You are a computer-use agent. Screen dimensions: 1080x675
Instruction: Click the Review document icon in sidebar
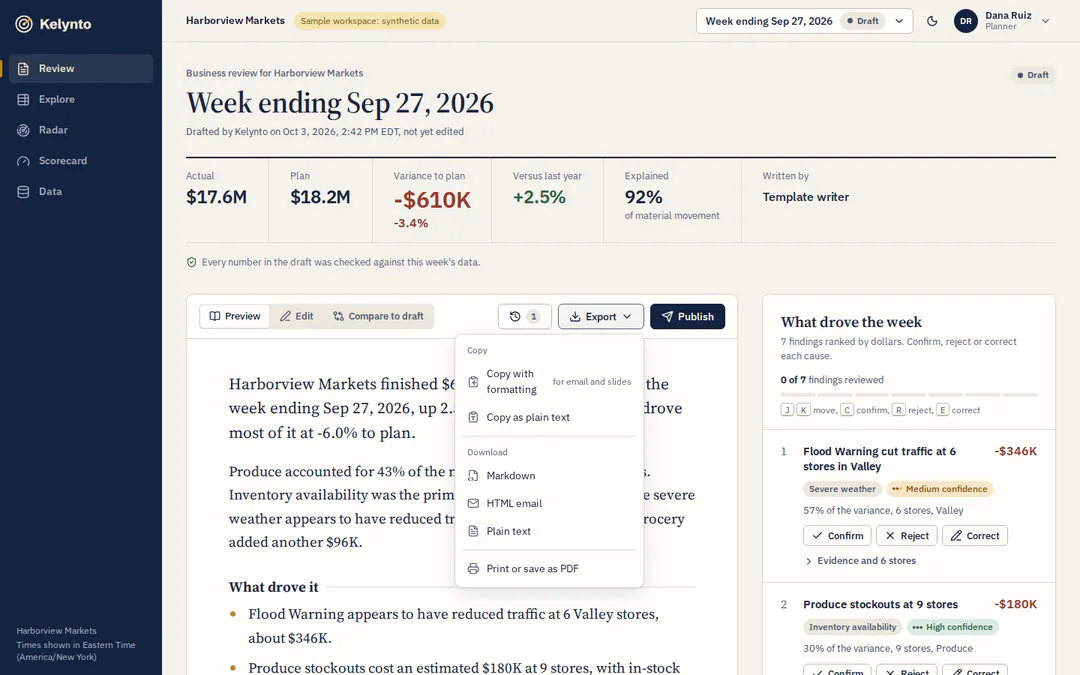click(23, 69)
